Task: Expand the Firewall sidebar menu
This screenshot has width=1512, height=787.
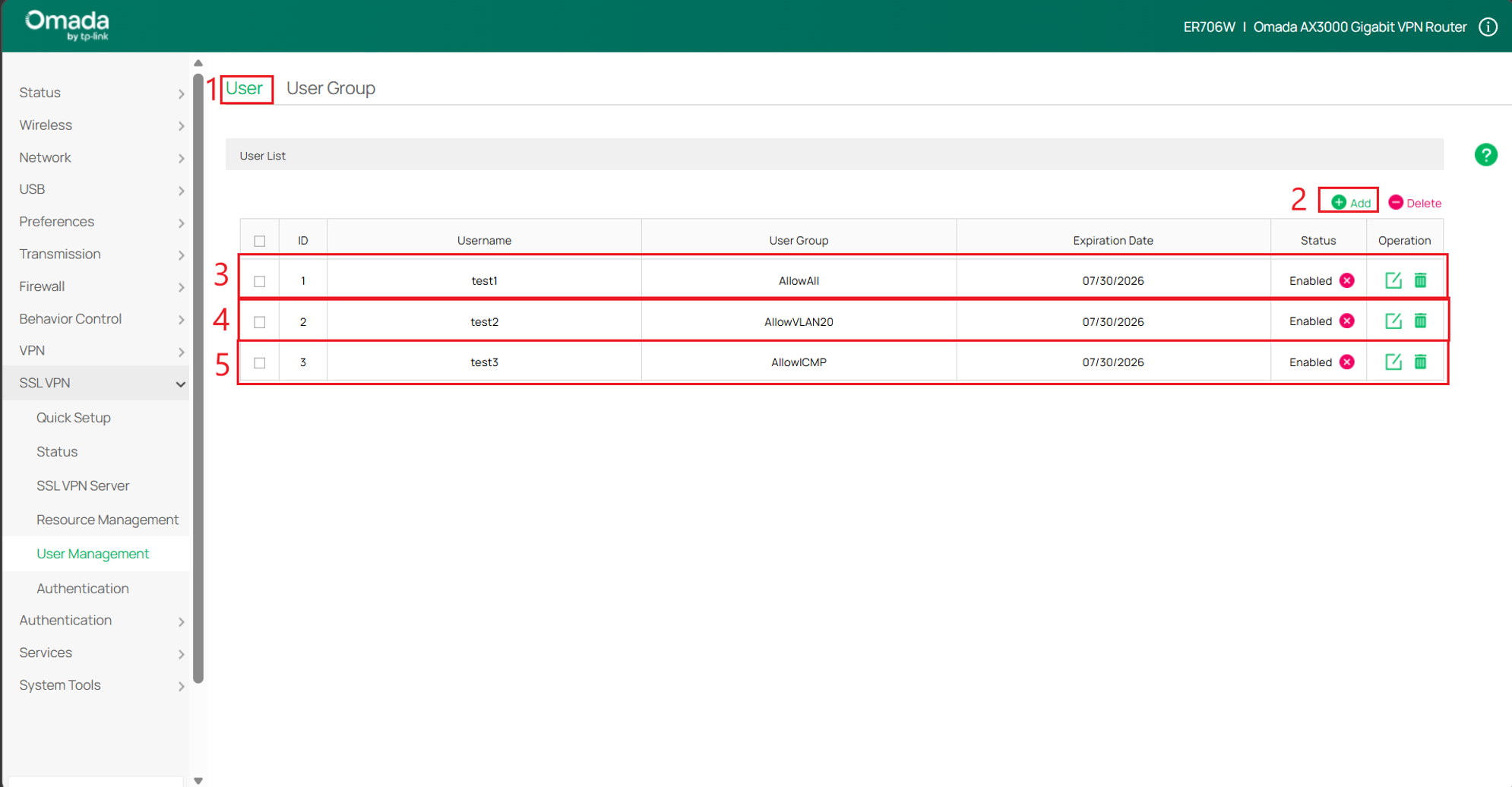Action: tap(96, 286)
